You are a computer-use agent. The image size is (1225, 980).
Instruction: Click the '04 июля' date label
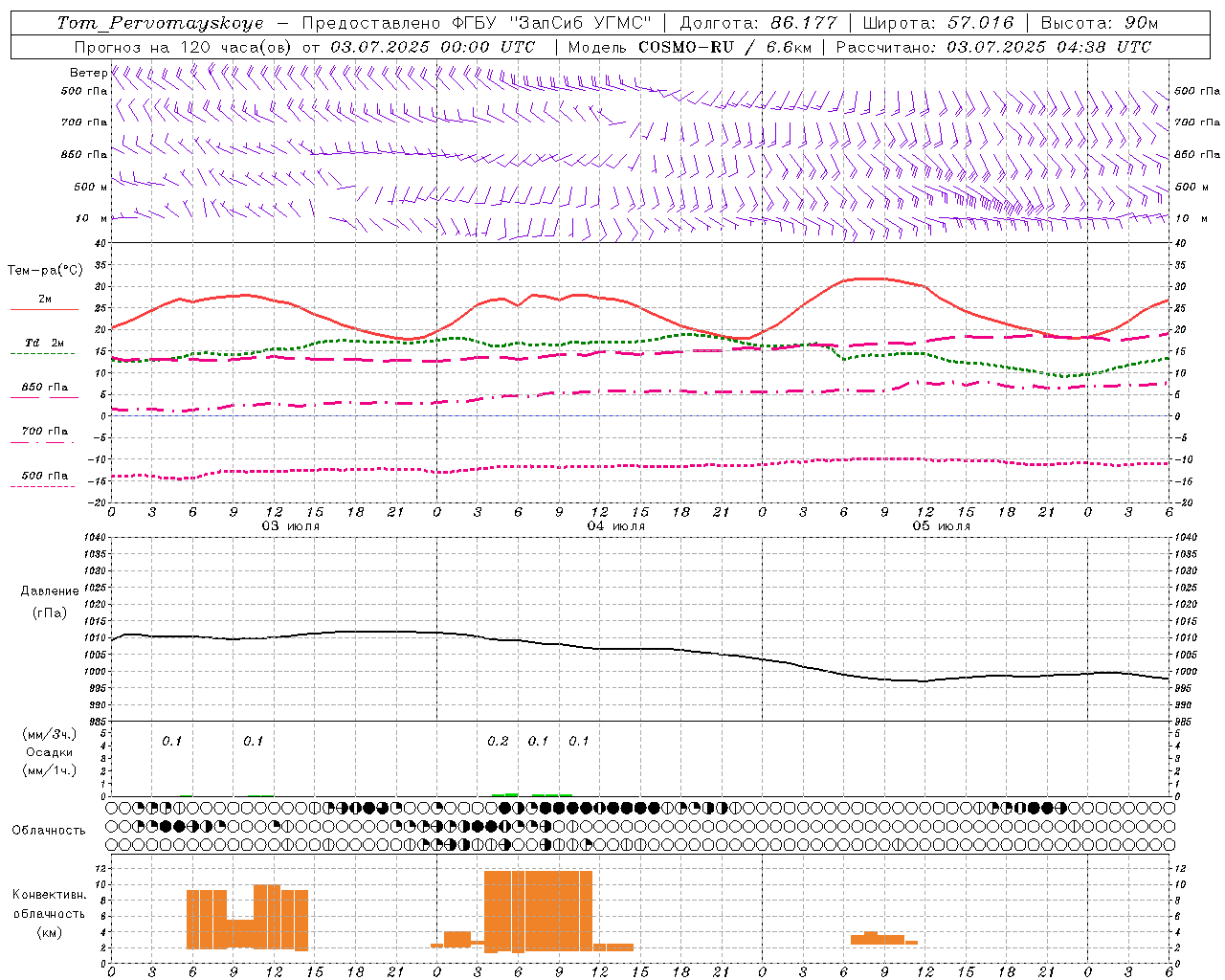[615, 526]
